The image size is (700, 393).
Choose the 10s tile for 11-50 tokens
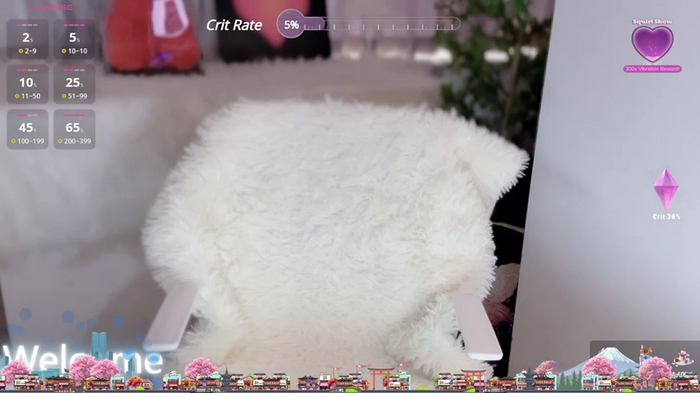point(28,84)
